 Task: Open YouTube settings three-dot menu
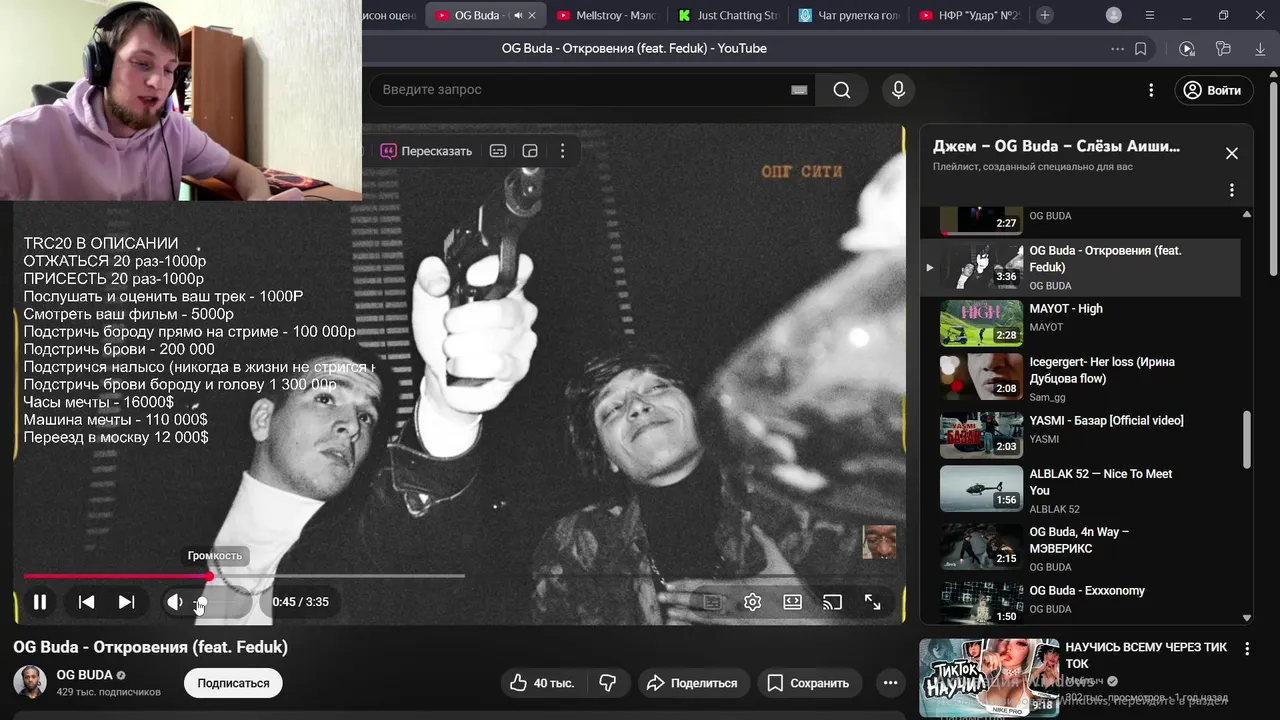point(1151,90)
